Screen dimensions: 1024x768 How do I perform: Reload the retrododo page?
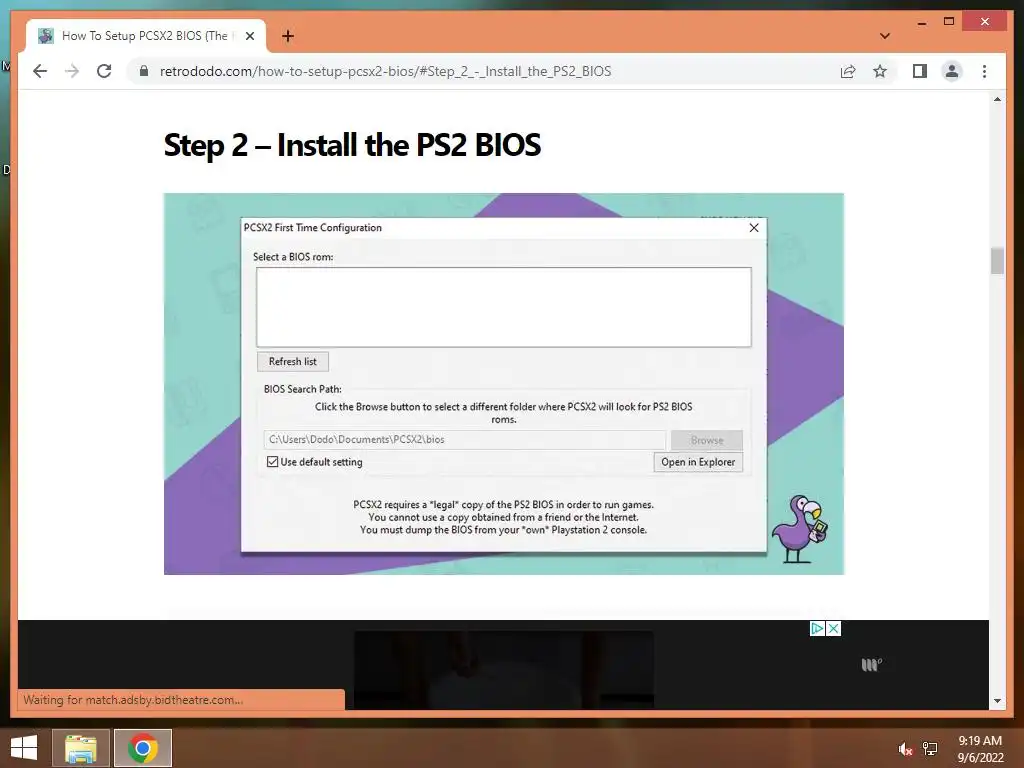pos(104,71)
